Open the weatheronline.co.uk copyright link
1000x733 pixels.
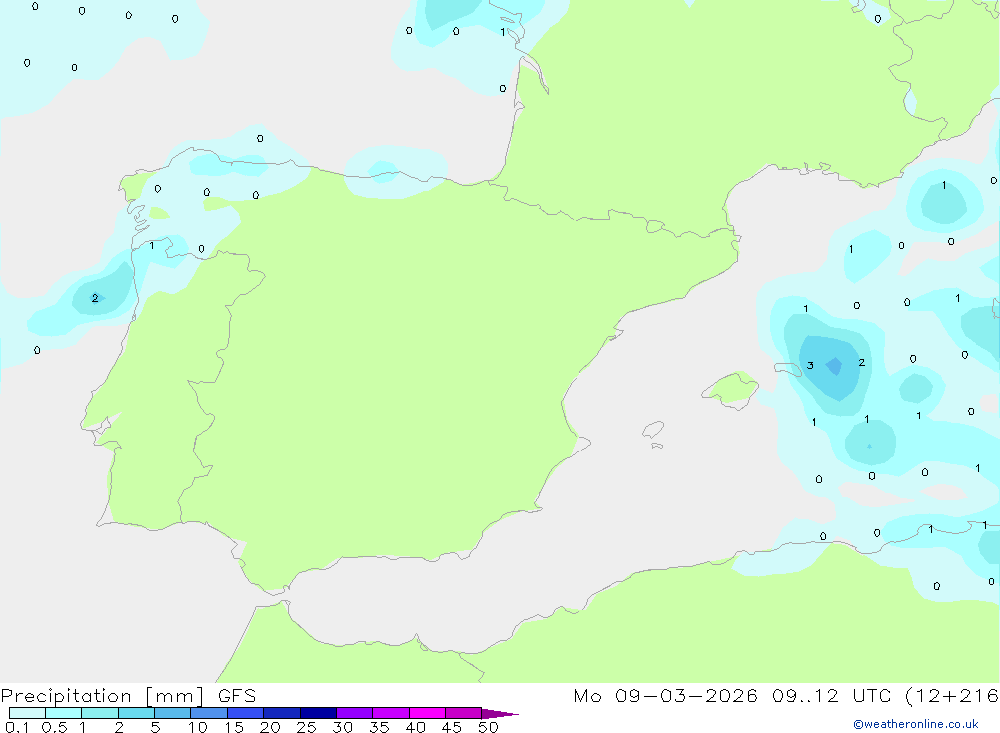[x=916, y=724]
